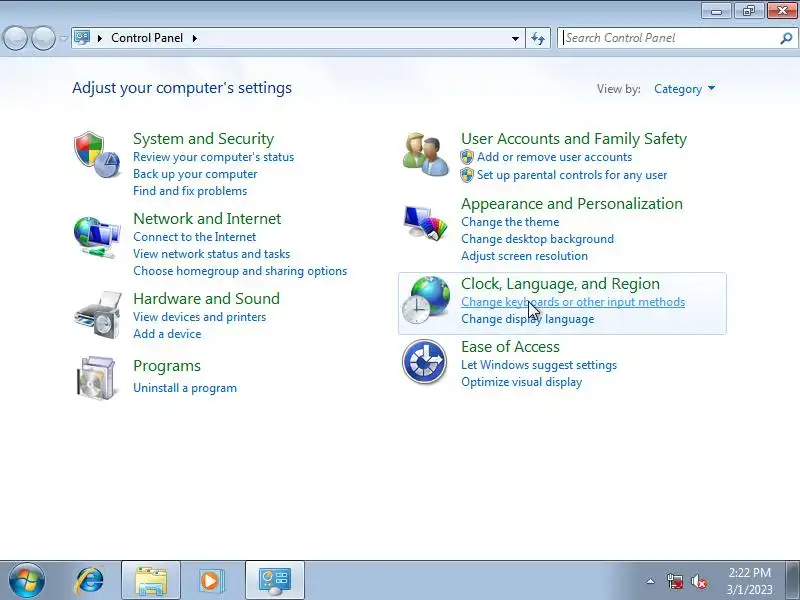Screen dimensions: 800x600
Task: Open the Windows Start menu
Action: (x=27, y=580)
